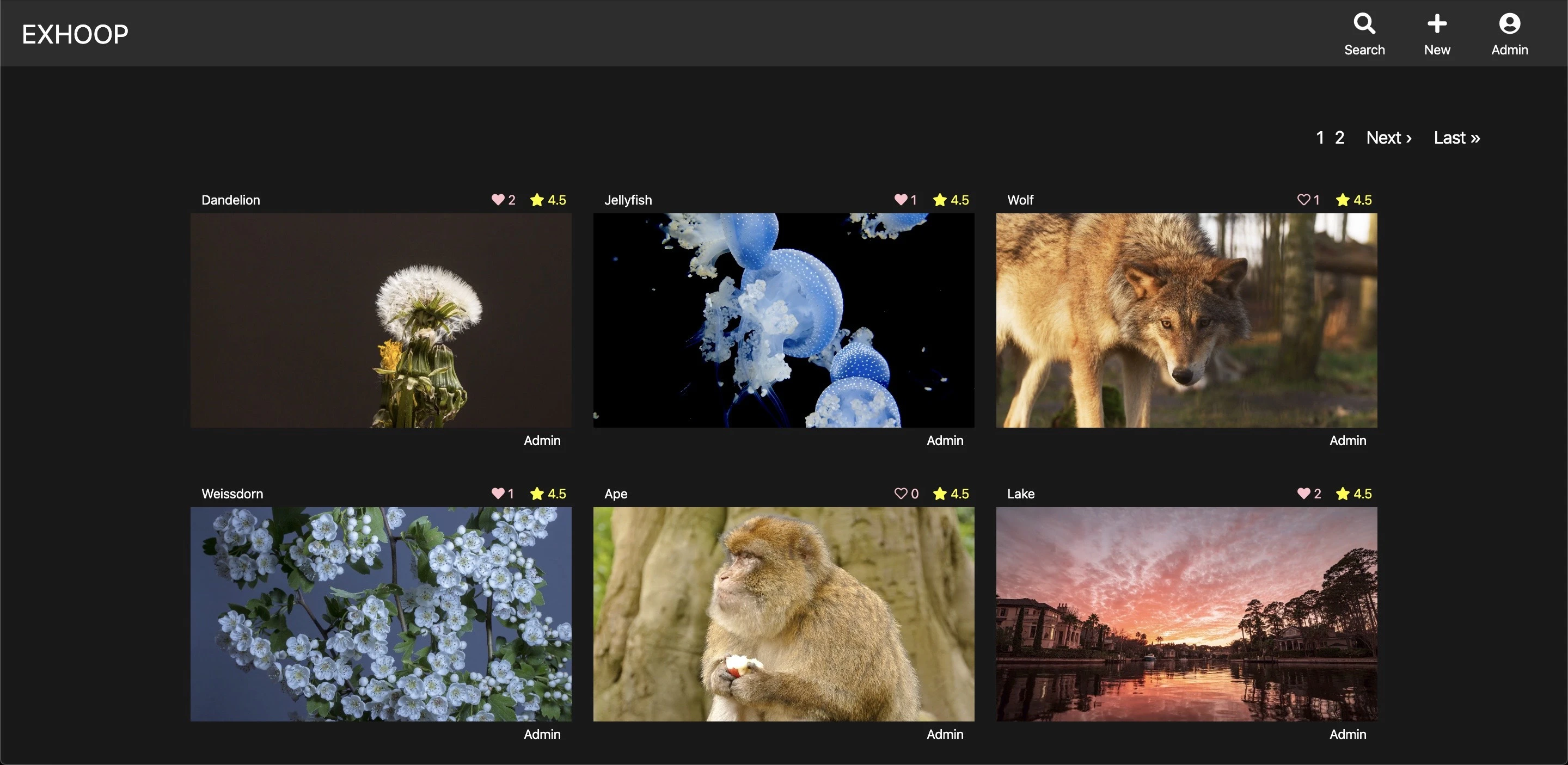
Task: Like the Wolf photo with heart
Action: [1303, 200]
